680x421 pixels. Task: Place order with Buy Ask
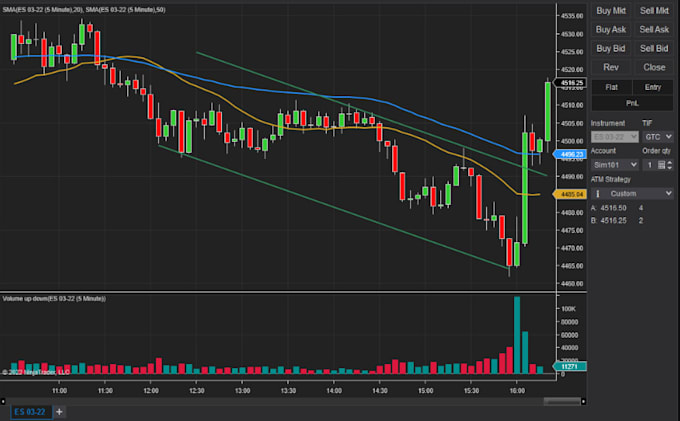611,29
